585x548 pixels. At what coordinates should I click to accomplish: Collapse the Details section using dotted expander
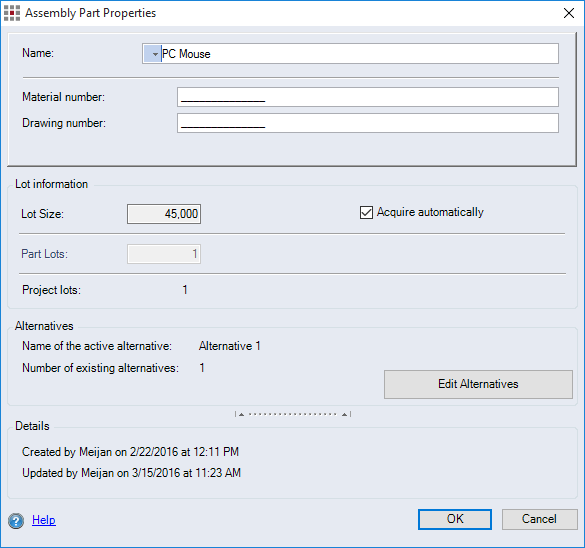click(x=293, y=414)
